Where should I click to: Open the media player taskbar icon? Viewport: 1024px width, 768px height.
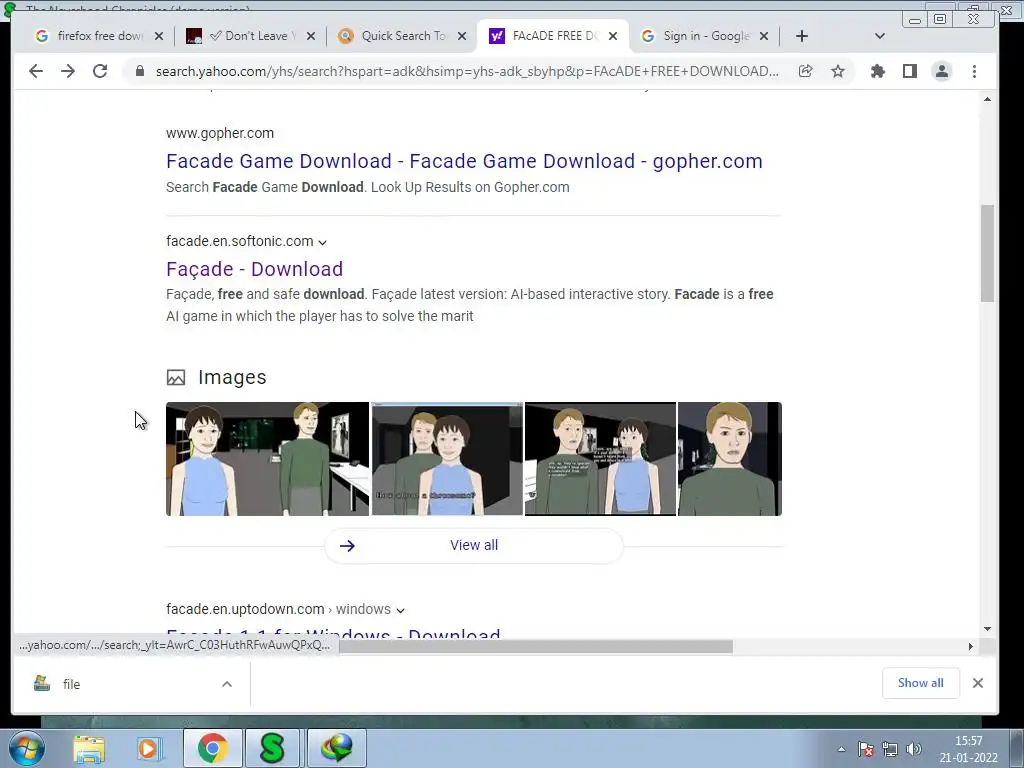(149, 748)
